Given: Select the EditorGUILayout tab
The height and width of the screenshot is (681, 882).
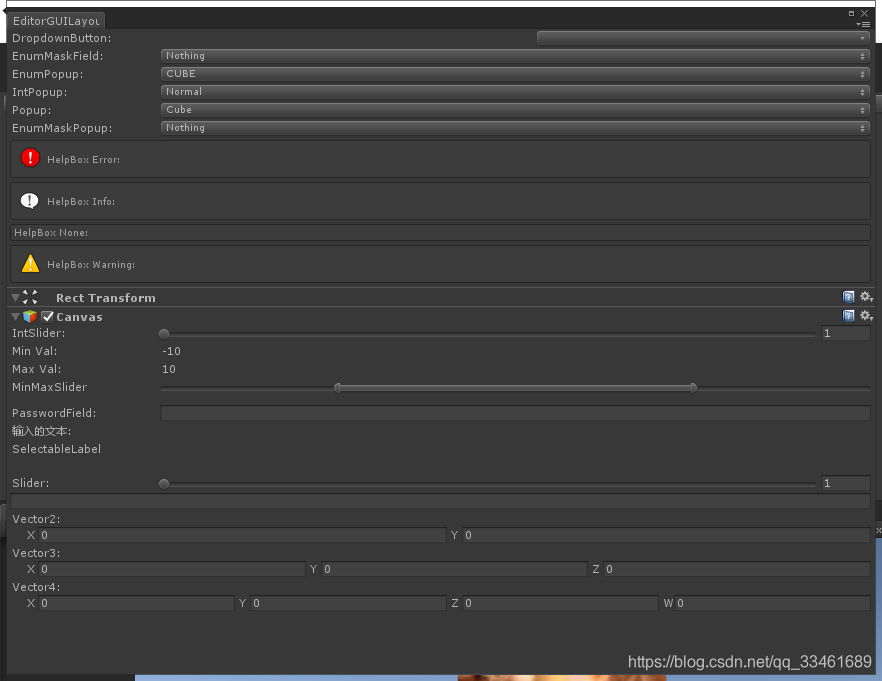Looking at the screenshot, I should tap(56, 21).
